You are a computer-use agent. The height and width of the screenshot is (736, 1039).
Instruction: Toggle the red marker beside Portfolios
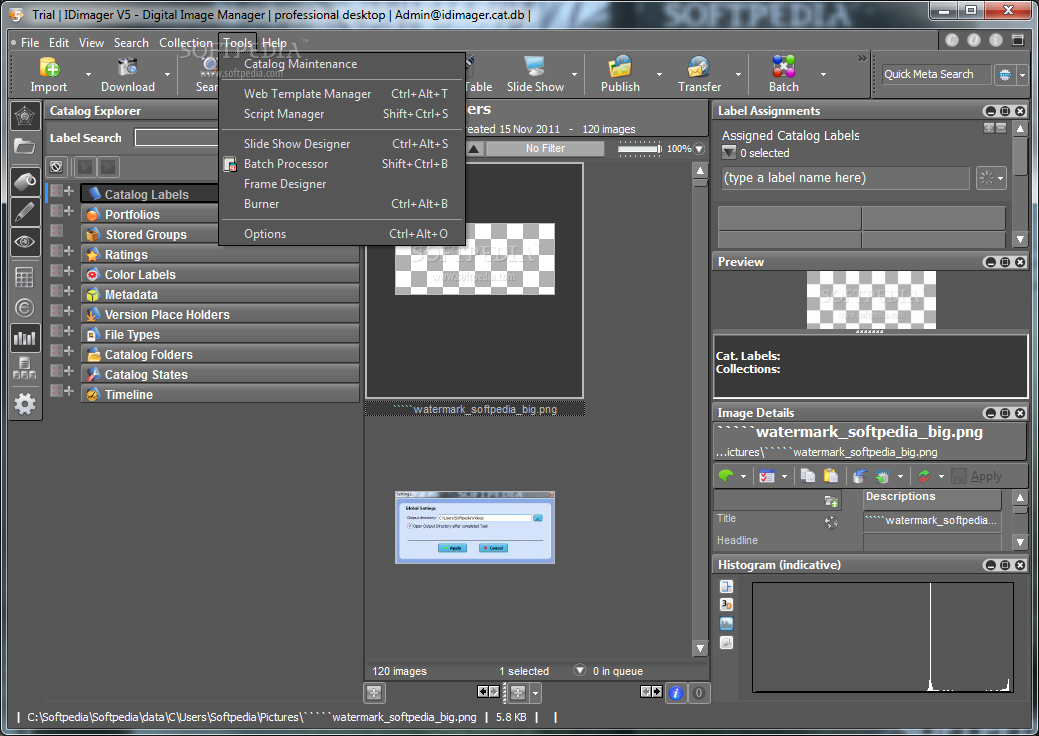tap(56, 211)
